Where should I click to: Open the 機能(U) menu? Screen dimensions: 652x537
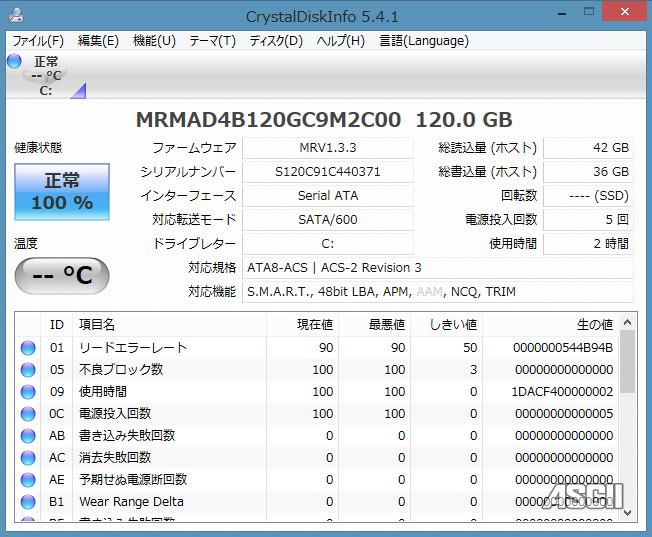(154, 41)
